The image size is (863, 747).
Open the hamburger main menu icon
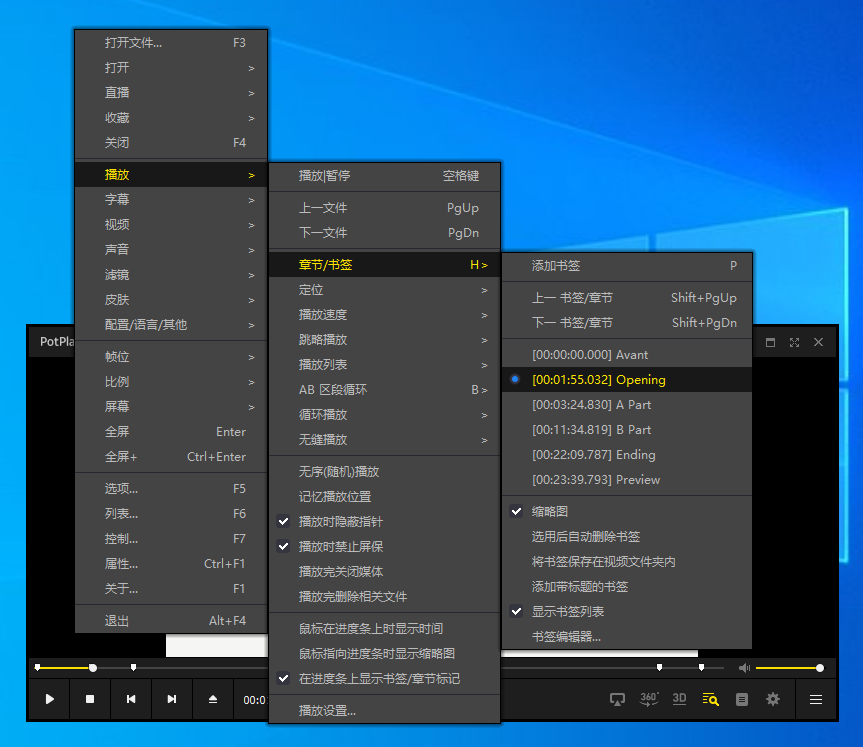click(x=816, y=699)
